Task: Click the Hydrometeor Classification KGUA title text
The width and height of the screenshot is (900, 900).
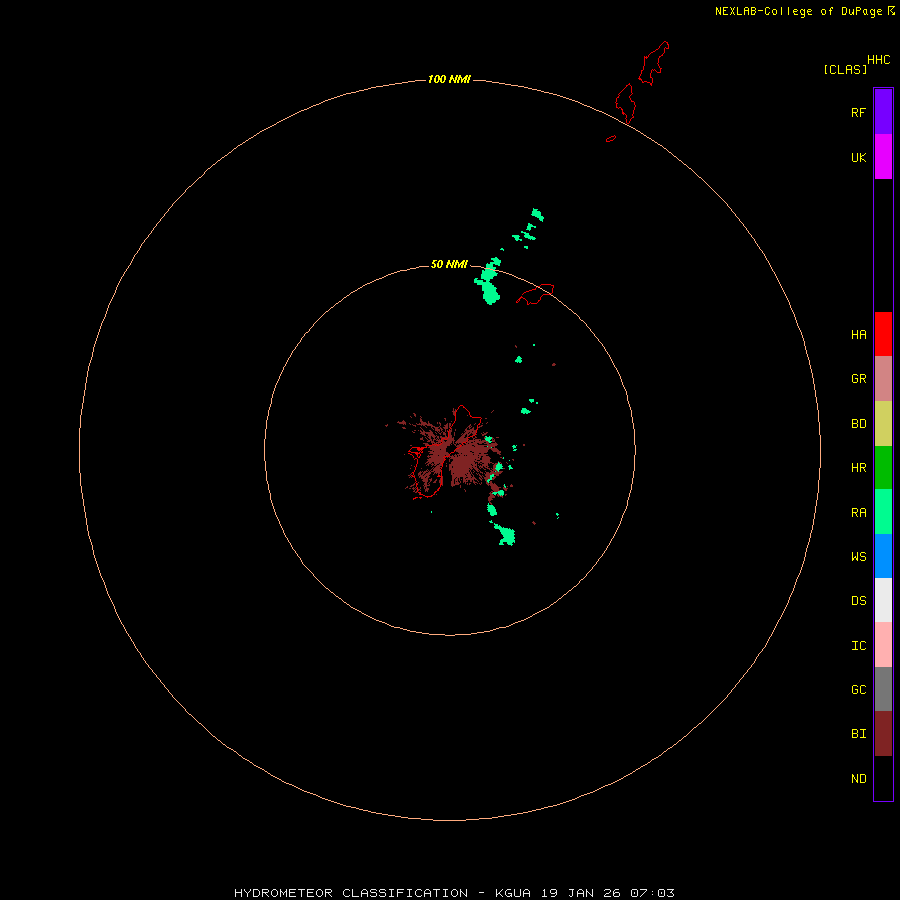Action: (x=454, y=893)
